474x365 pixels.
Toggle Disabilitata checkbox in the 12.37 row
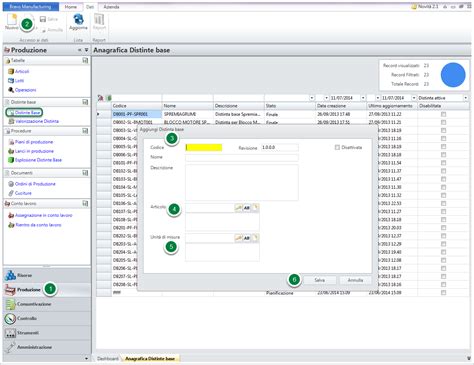(443, 236)
